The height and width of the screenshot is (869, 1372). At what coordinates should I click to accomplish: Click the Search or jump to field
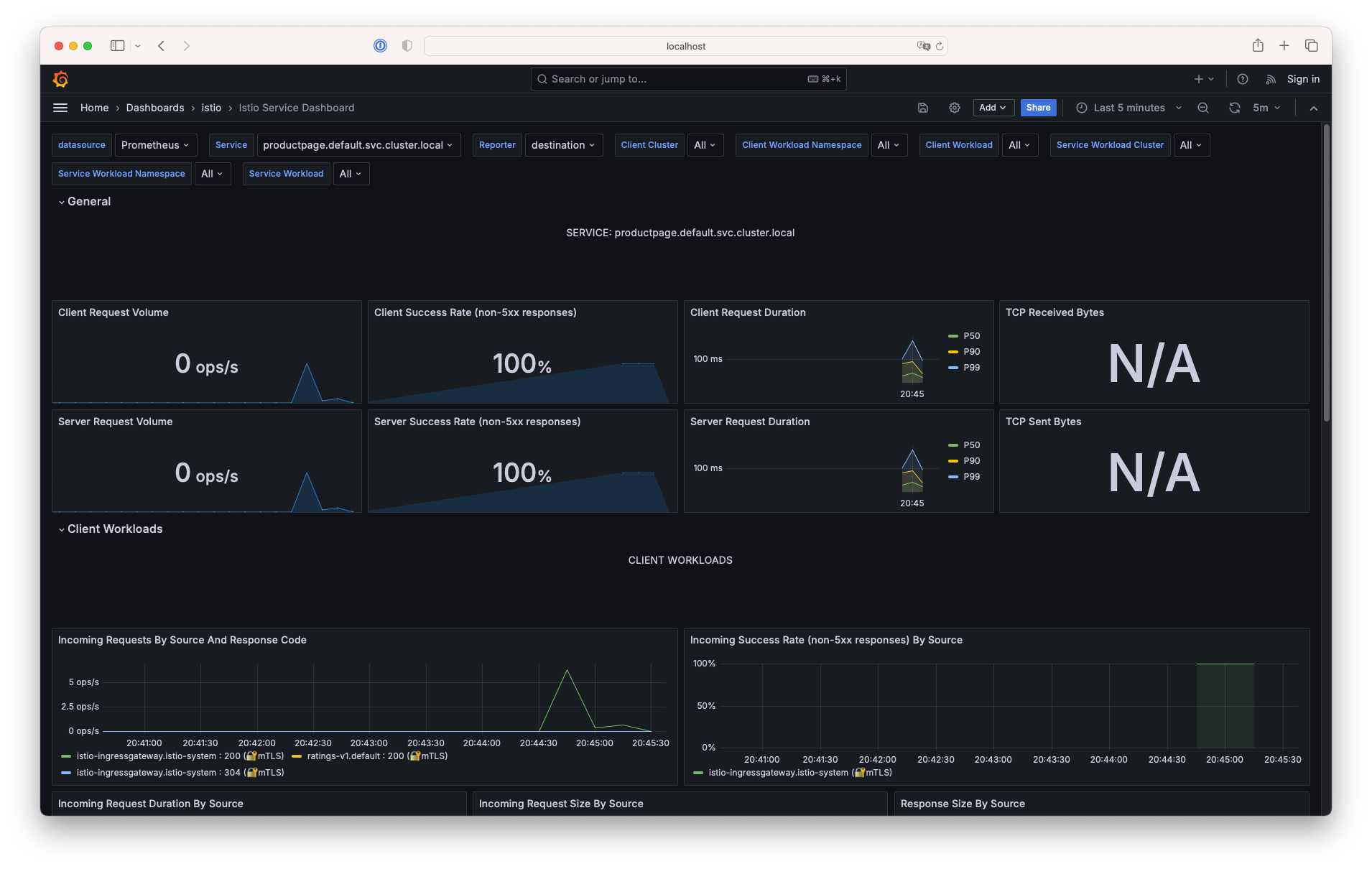[688, 79]
